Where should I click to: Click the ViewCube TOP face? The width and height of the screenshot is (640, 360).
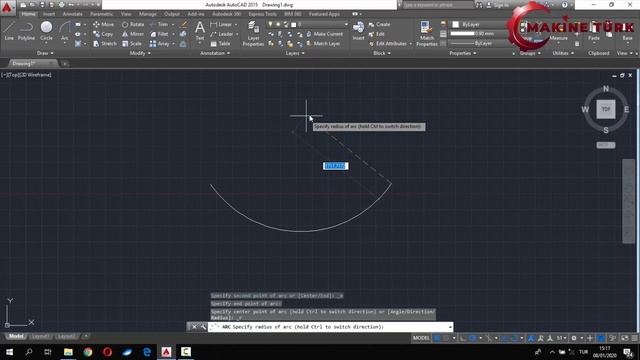coord(606,109)
